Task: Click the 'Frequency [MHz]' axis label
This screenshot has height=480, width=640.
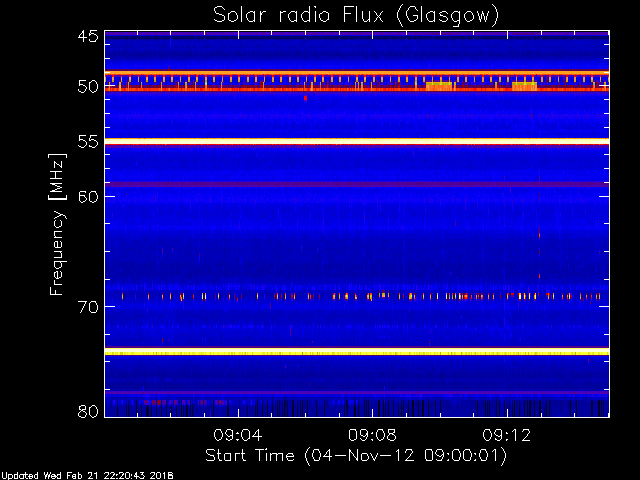Action: (x=57, y=224)
